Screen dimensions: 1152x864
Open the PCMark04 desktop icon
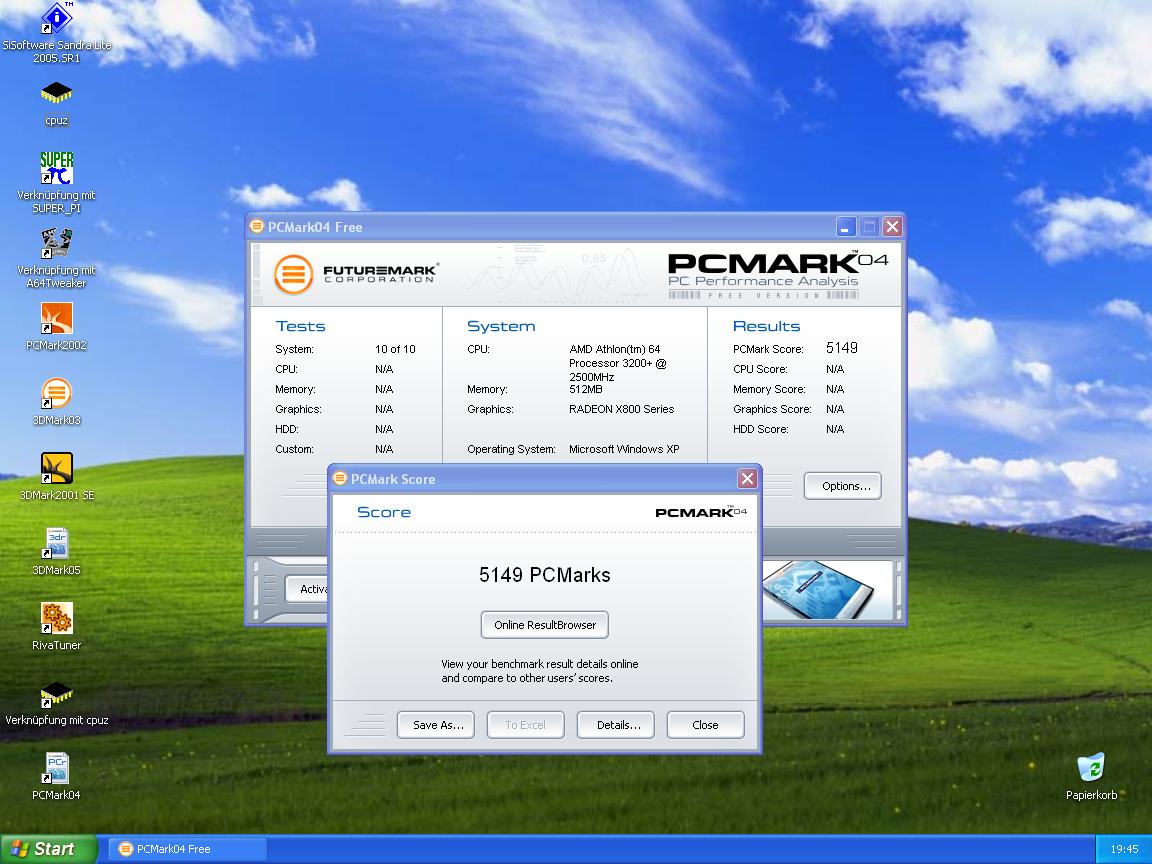point(56,769)
